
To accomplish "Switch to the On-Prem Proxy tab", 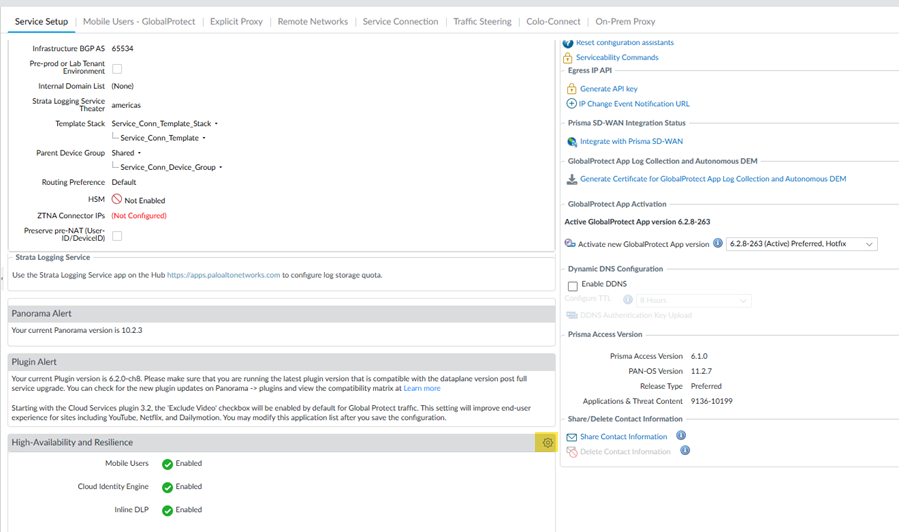I will point(625,21).
